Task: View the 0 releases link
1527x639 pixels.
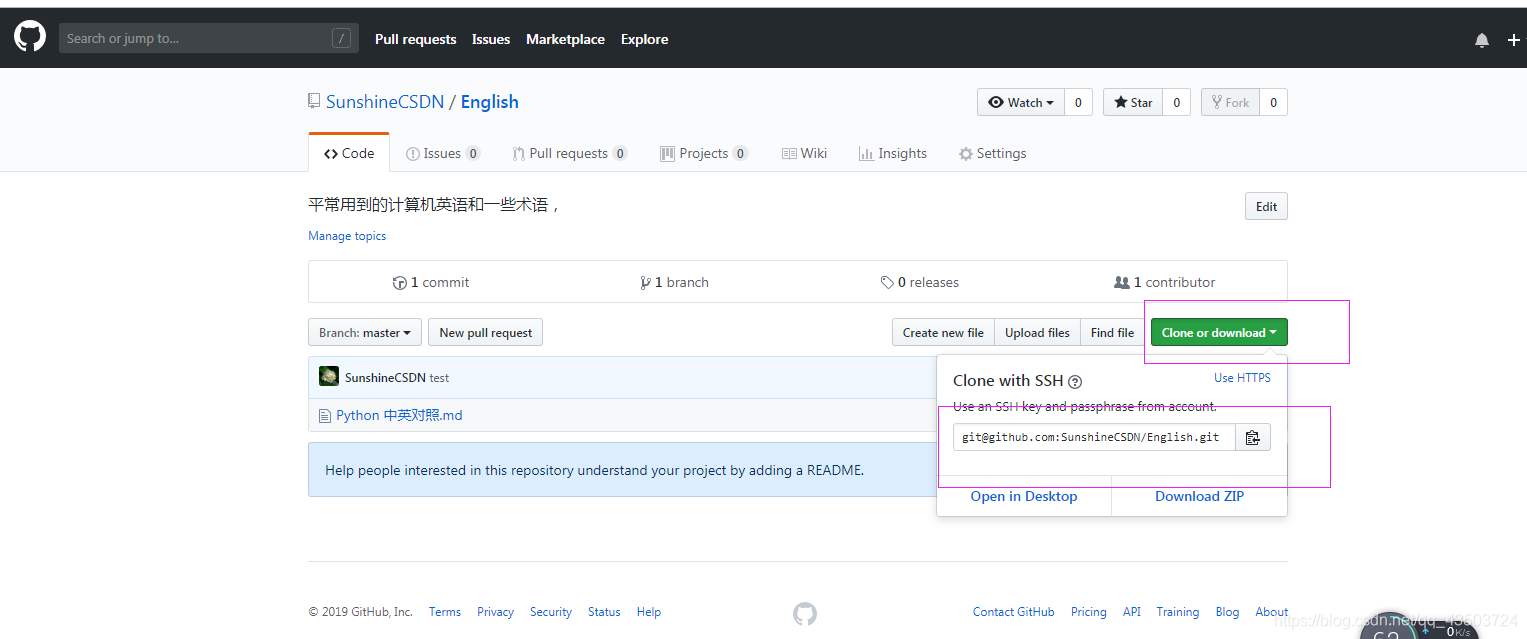Action: coord(920,282)
